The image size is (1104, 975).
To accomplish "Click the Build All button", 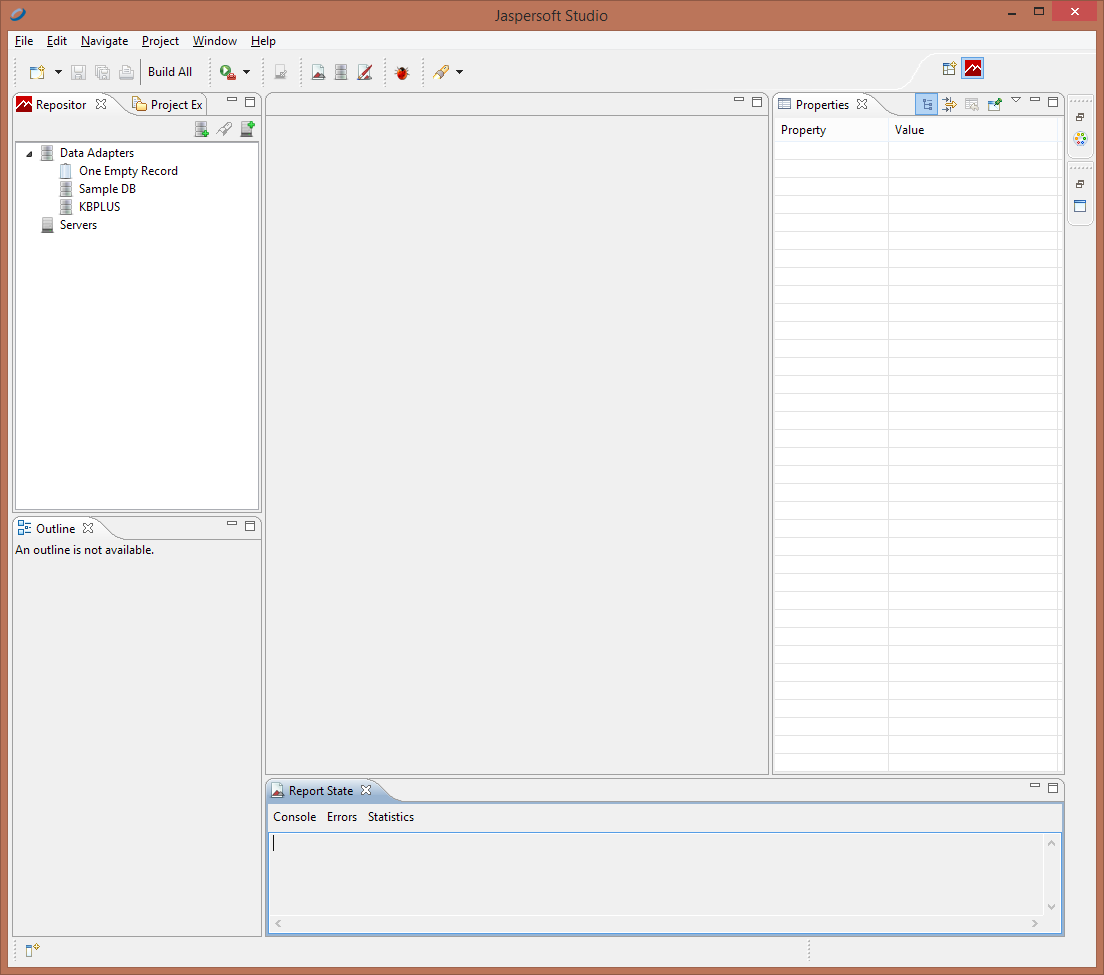I will [170, 72].
